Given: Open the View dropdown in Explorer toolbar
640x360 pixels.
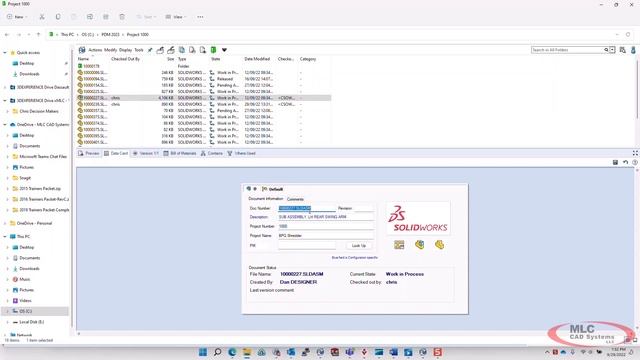Looking at the screenshot, I should pos(176,17).
